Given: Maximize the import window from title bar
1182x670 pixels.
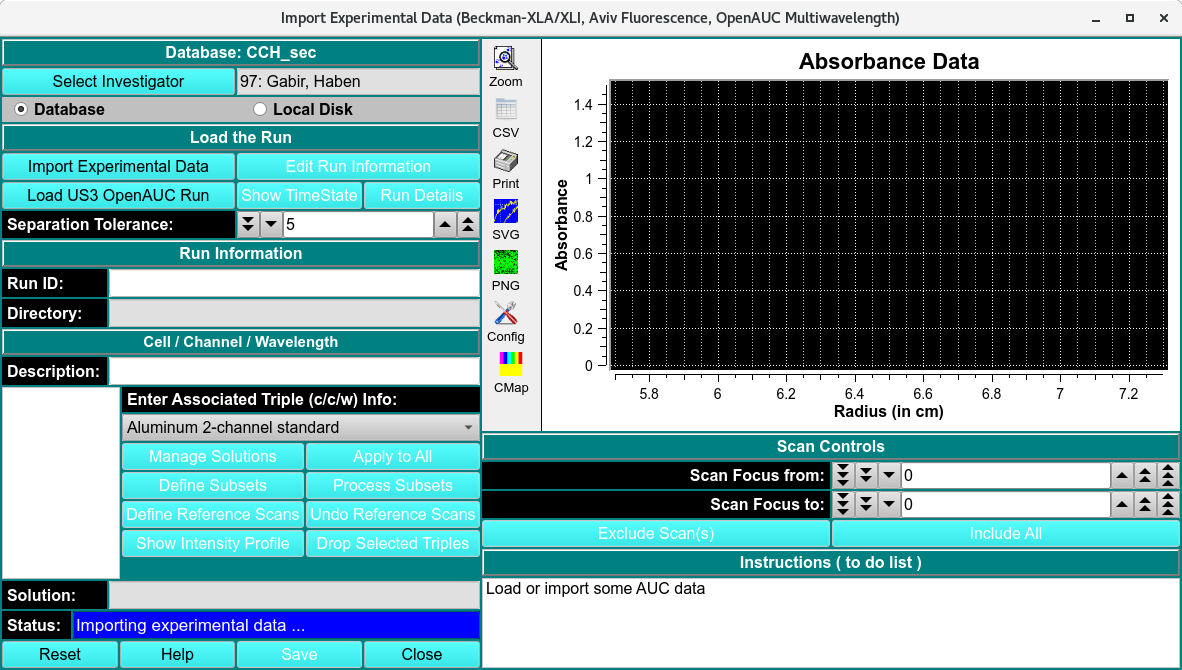Looking at the screenshot, I should (x=1129, y=18).
